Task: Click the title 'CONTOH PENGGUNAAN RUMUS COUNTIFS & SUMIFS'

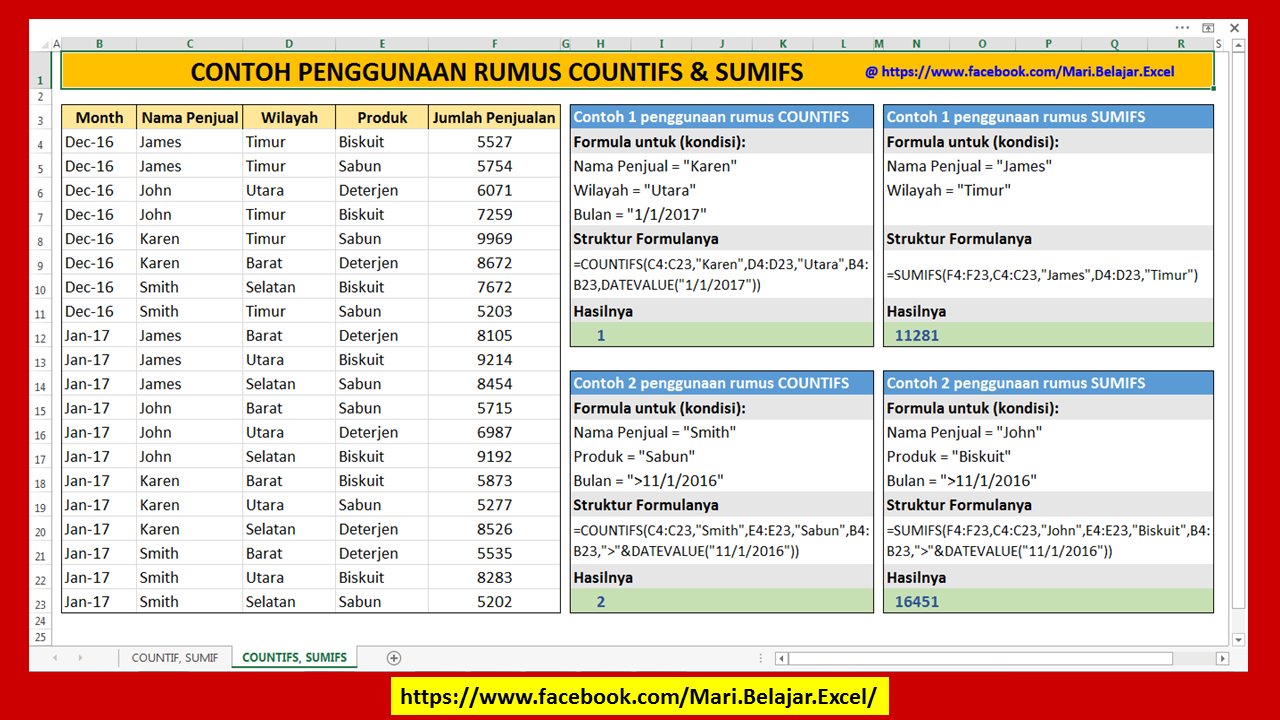Action: tap(497, 72)
